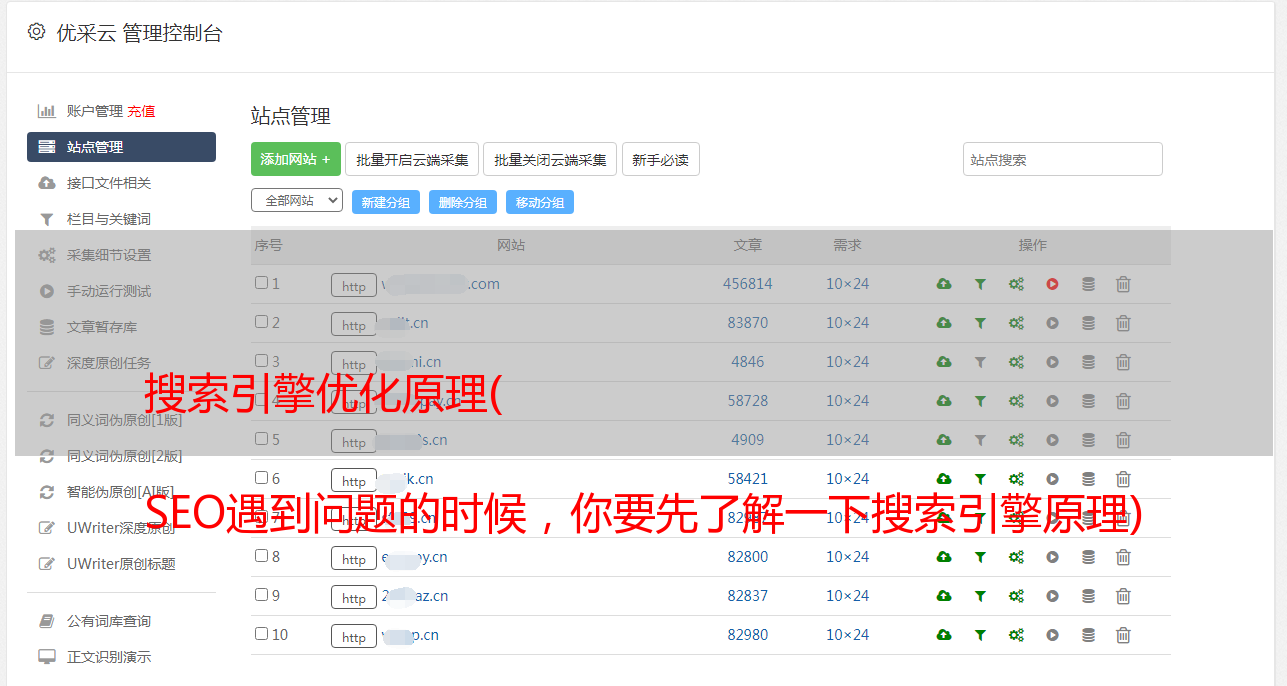This screenshot has height=686, width=1287.
Task: Click the http button in row 1
Action: [x=354, y=285]
